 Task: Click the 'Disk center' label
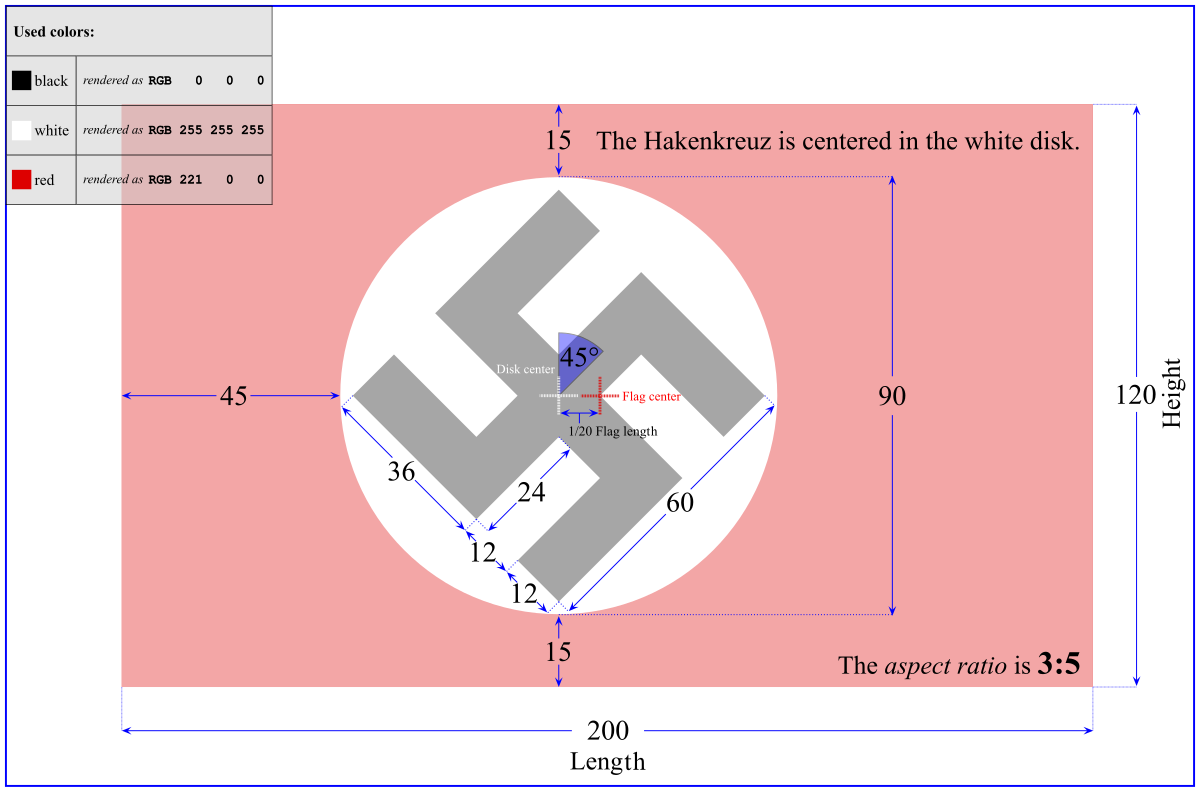[x=526, y=369]
